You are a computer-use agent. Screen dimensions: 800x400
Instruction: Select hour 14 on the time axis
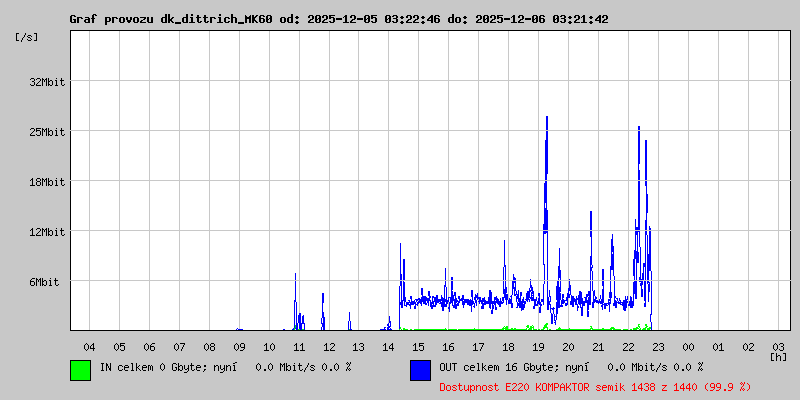pos(388,346)
